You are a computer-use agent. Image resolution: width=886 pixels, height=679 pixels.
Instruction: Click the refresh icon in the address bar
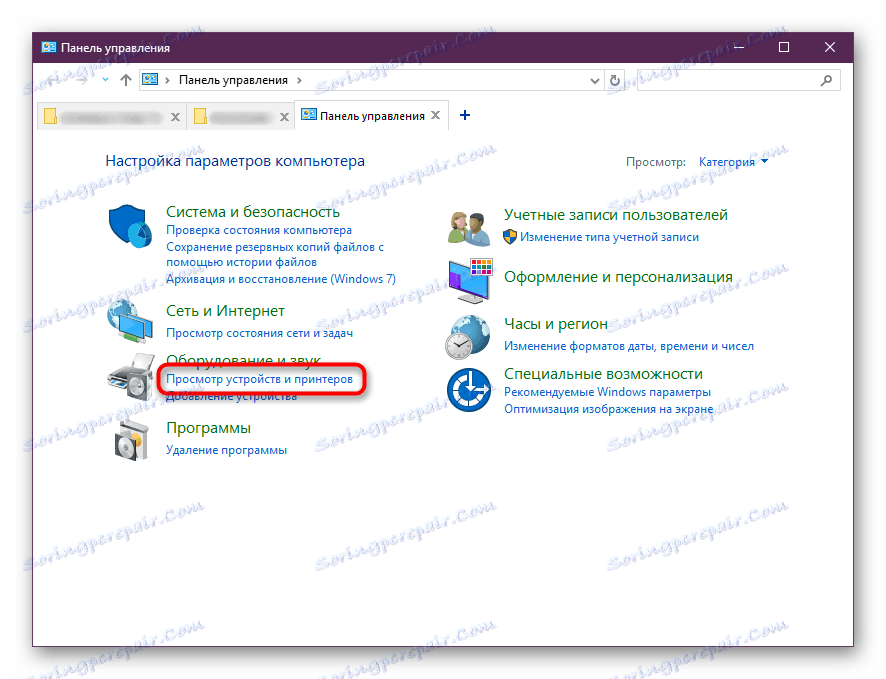[x=614, y=79]
